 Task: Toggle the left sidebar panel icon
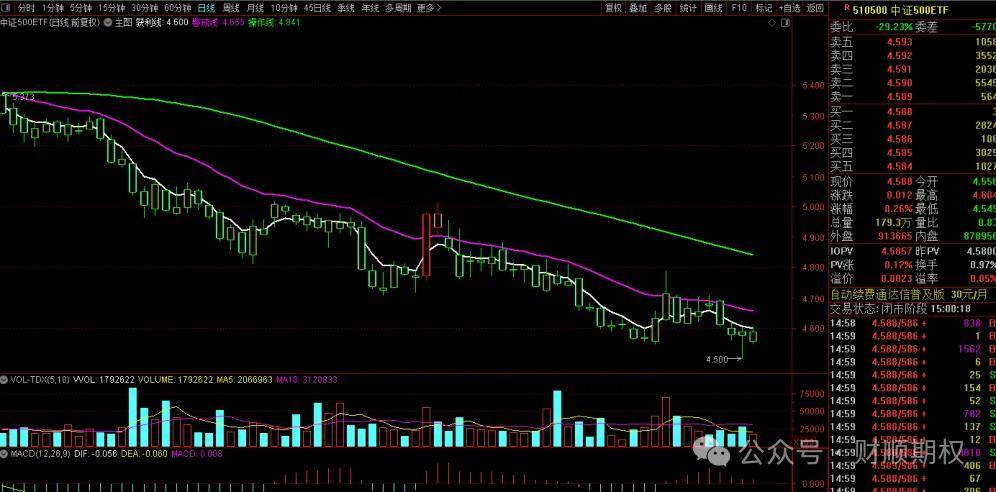pyautogui.click(x=6, y=8)
